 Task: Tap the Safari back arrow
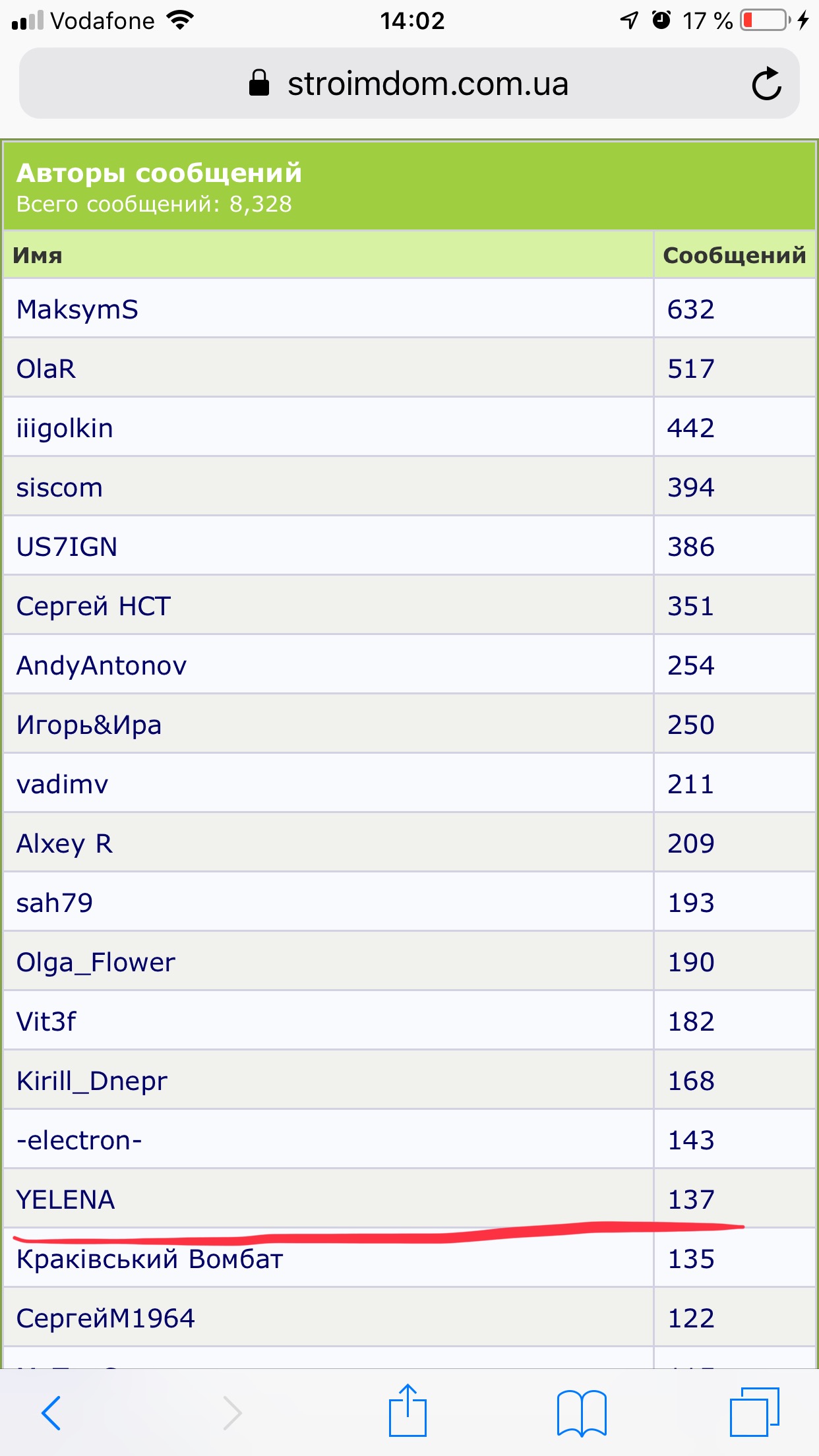[51, 1412]
